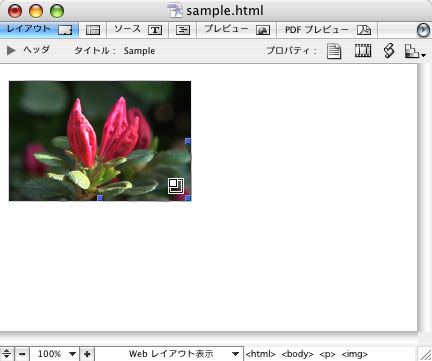
Task: Expand the ヘッダ disclosure triangle
Action: click(x=11, y=51)
